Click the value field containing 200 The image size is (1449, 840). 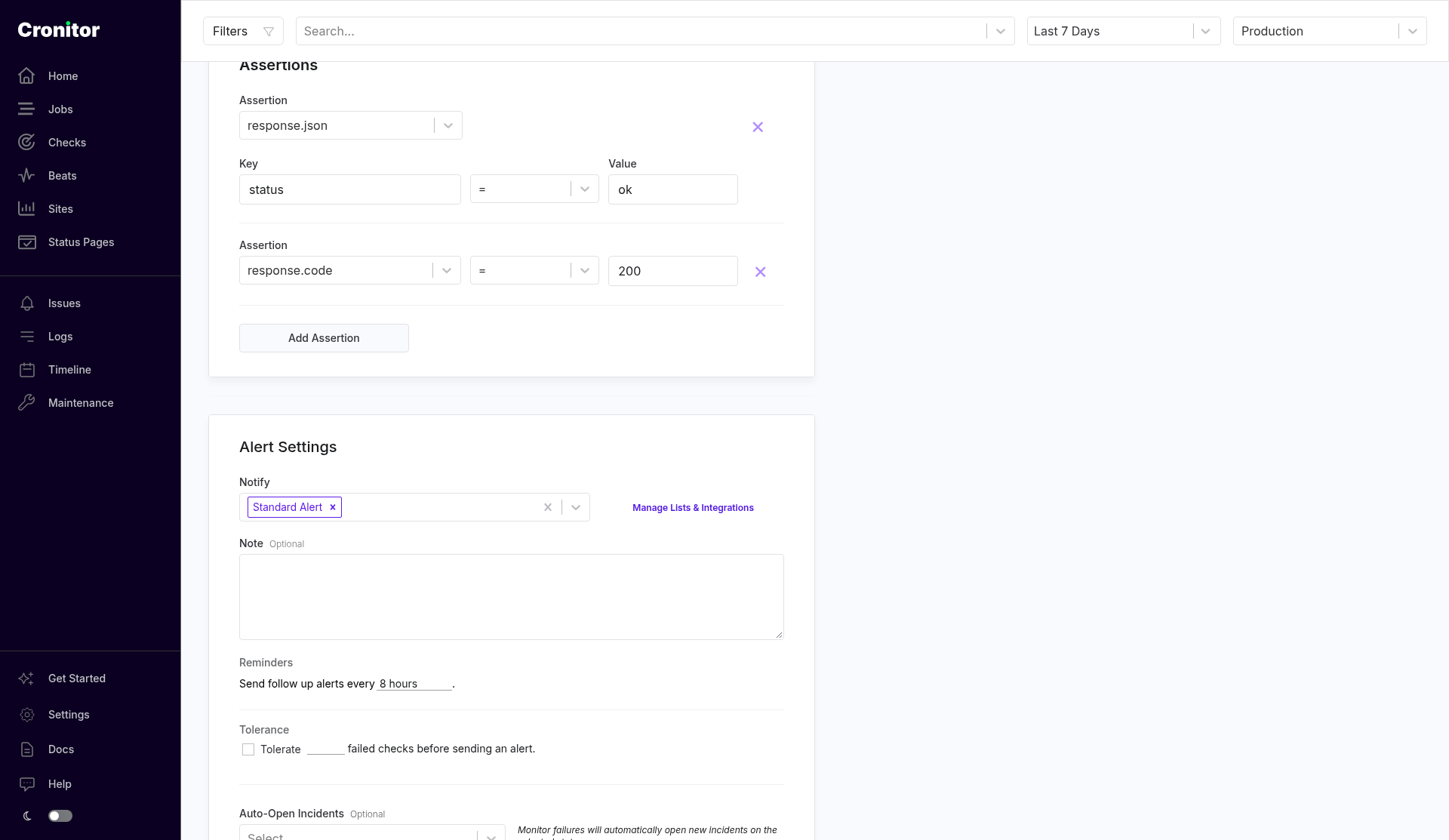click(x=673, y=271)
